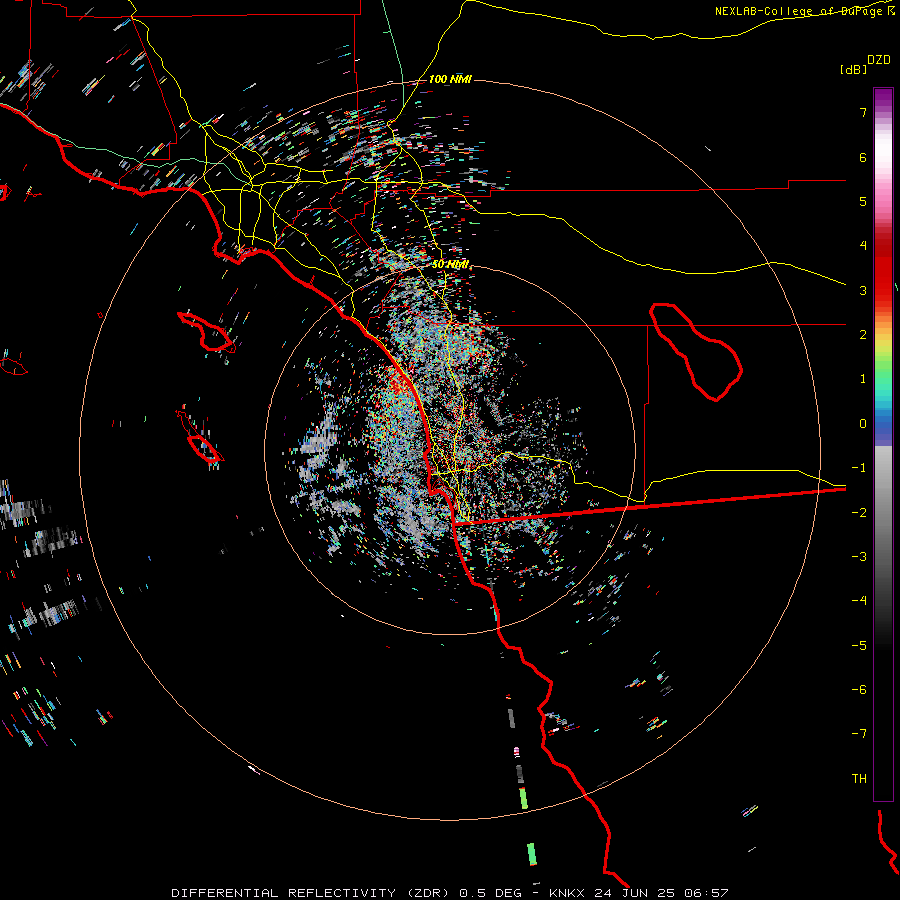
Task: Click the 50 NMI range ring label
Action: click(x=450, y=265)
